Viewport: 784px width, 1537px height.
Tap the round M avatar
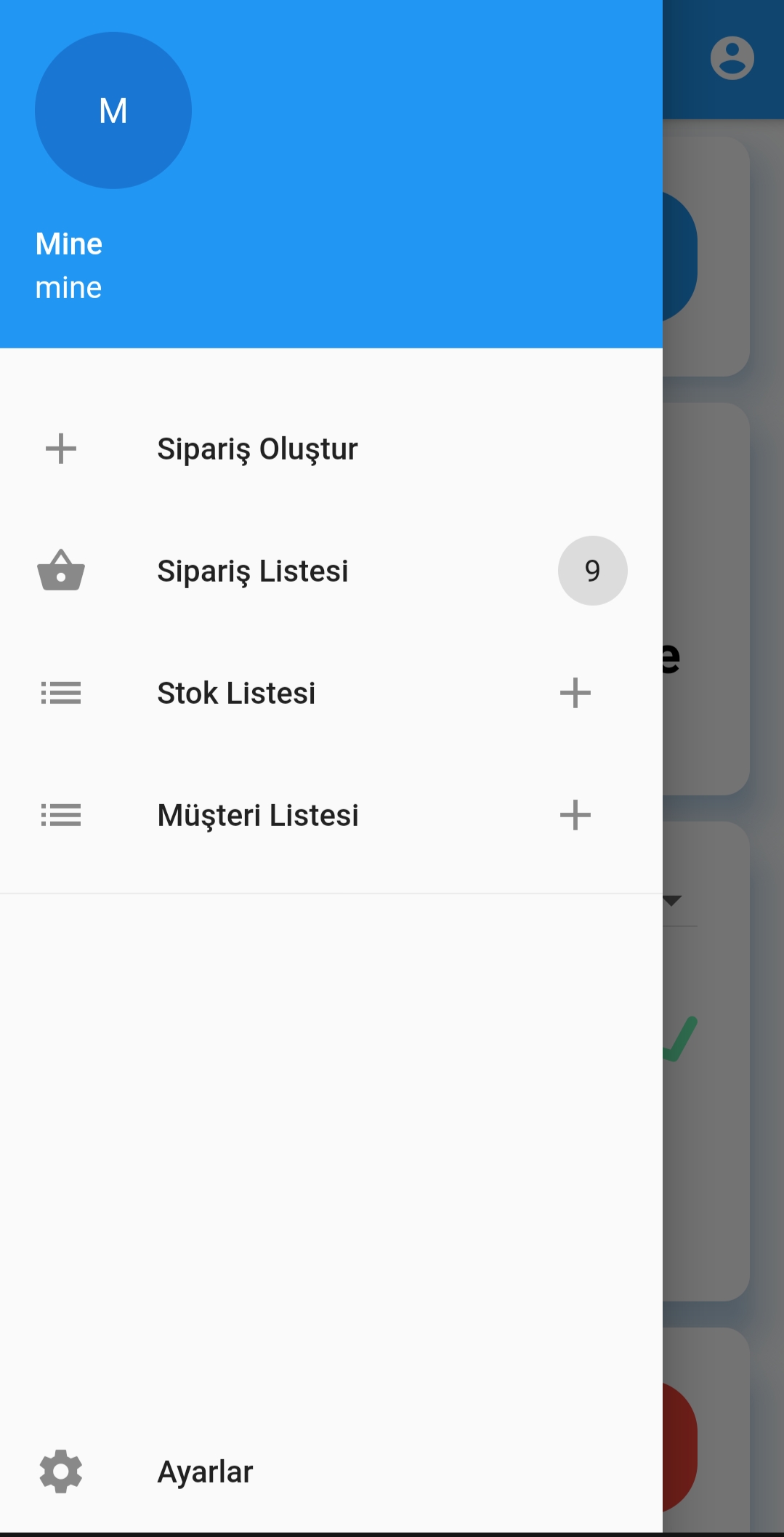113,111
